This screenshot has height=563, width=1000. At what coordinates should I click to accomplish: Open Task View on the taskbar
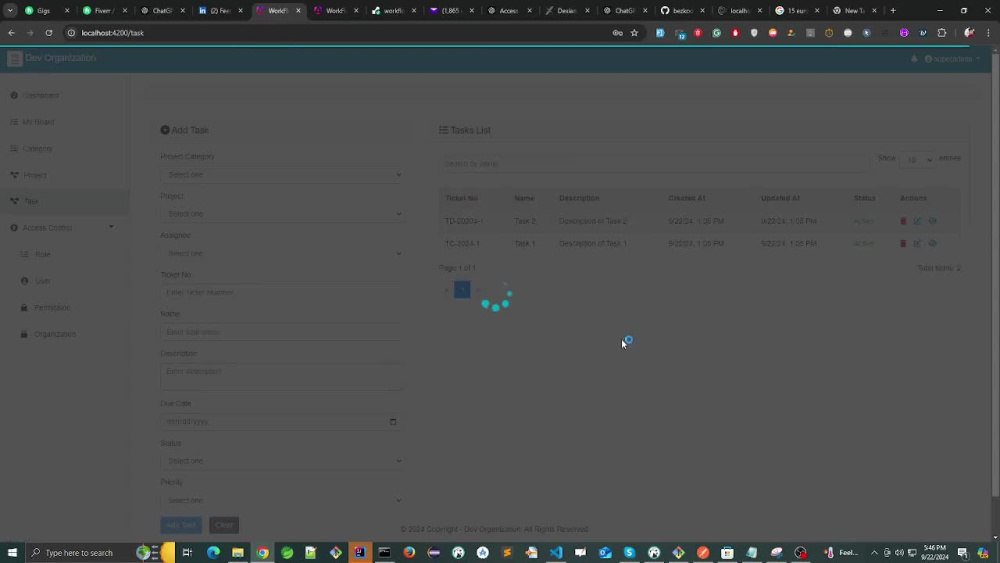[x=187, y=552]
